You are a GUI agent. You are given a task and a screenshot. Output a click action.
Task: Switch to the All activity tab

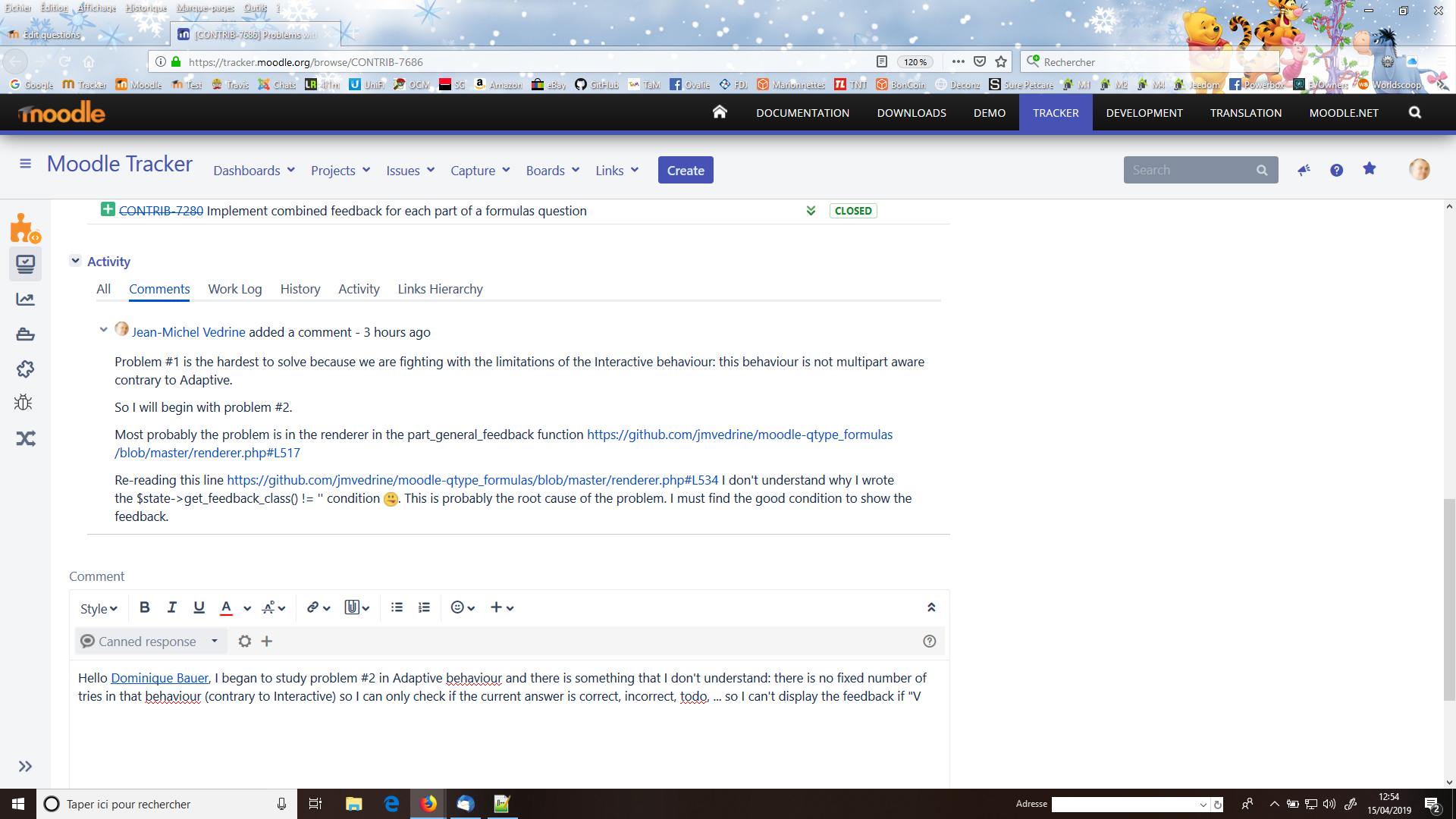pos(103,289)
